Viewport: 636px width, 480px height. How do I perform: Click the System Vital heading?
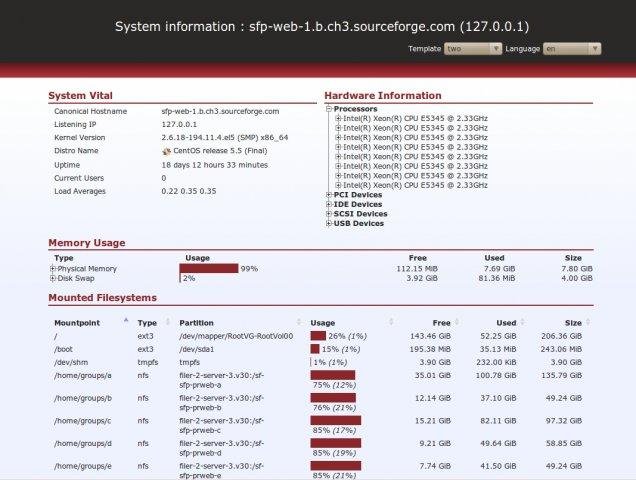click(80, 96)
